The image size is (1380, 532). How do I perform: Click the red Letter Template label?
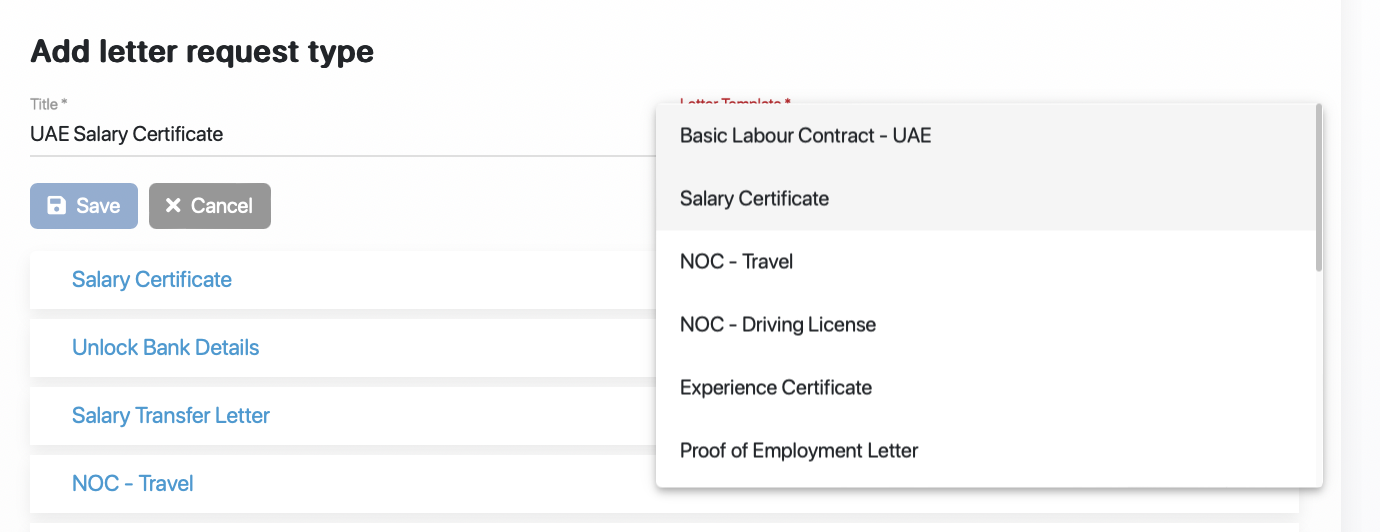(x=735, y=101)
